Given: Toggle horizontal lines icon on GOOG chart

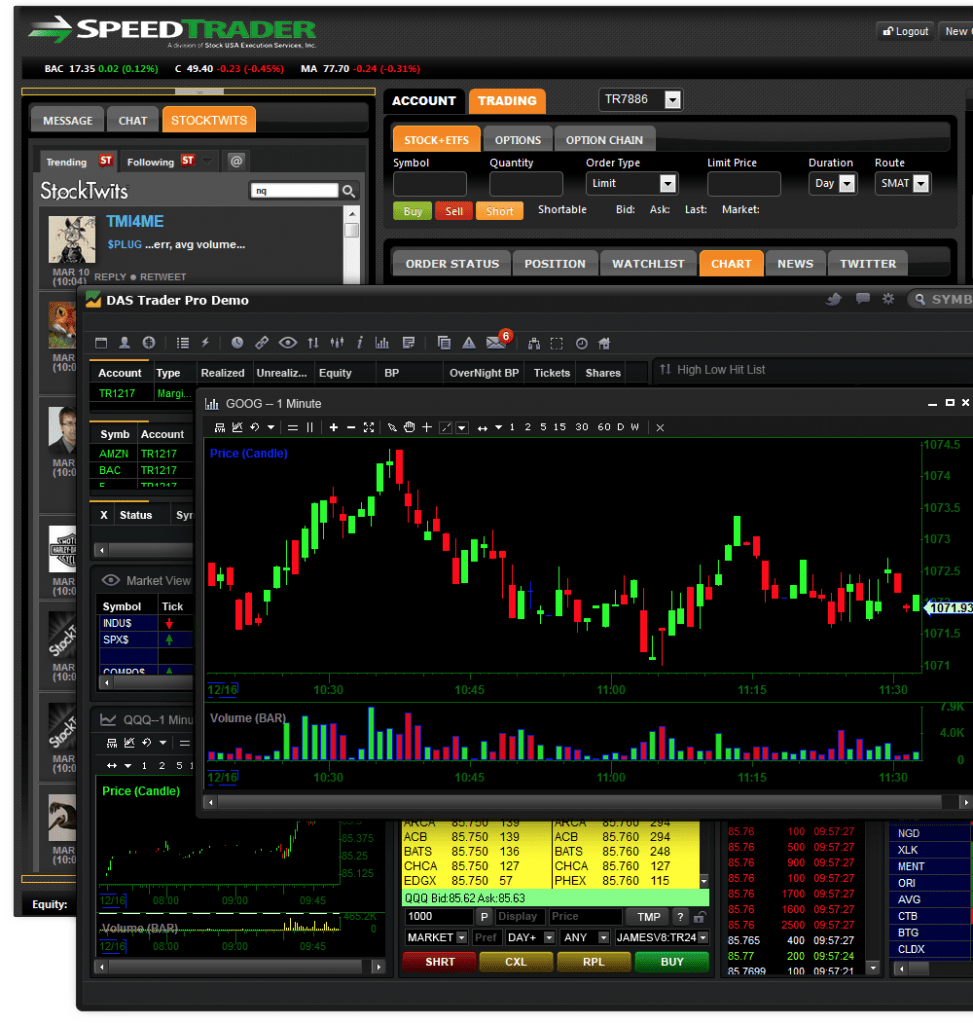Looking at the screenshot, I should point(293,427).
